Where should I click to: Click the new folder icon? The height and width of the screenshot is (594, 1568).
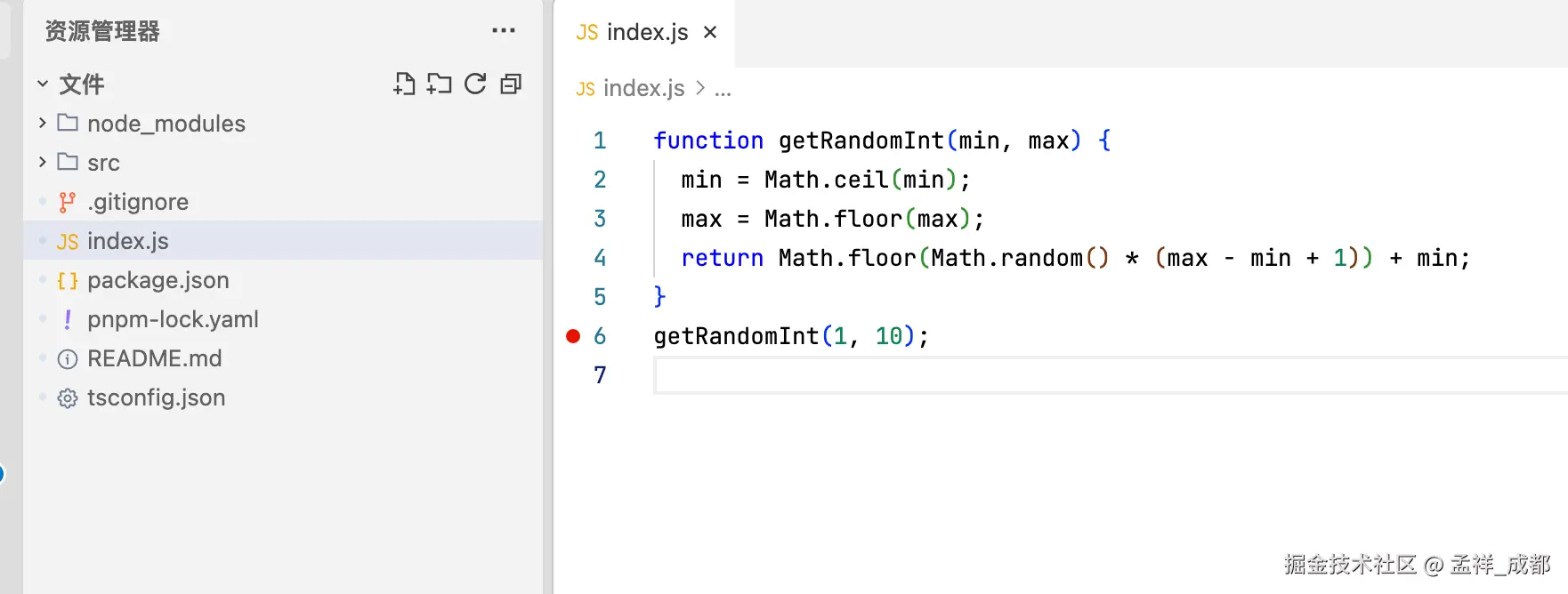coord(440,84)
